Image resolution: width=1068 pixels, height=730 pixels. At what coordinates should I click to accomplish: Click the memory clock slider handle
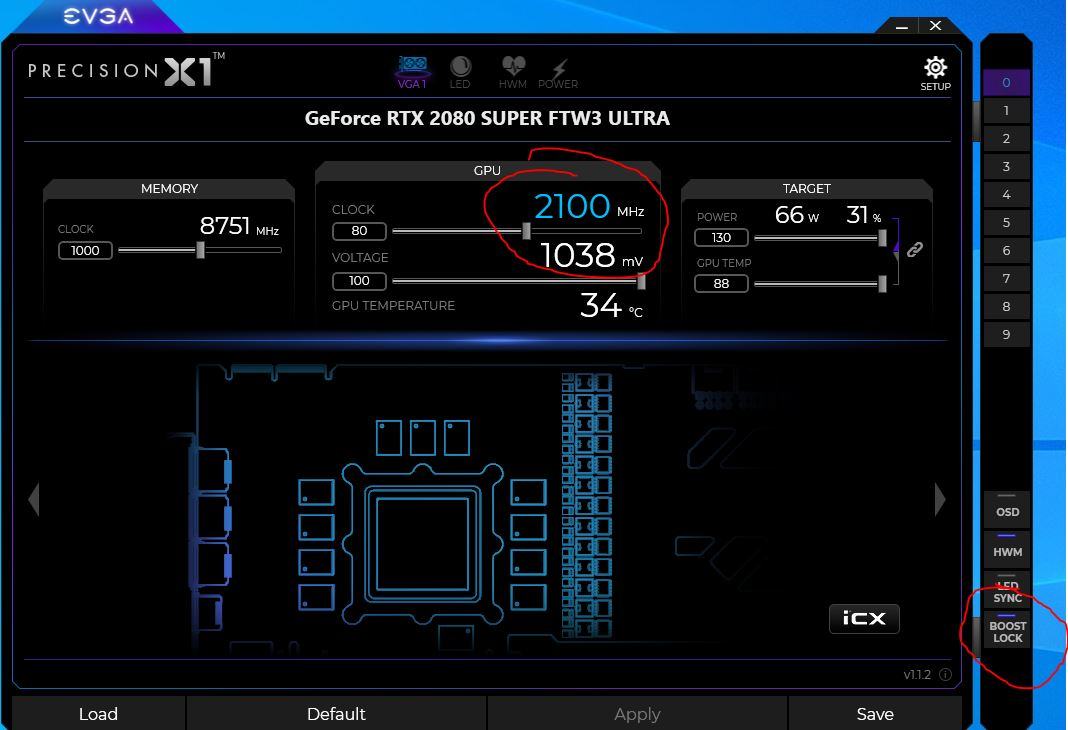coord(200,250)
